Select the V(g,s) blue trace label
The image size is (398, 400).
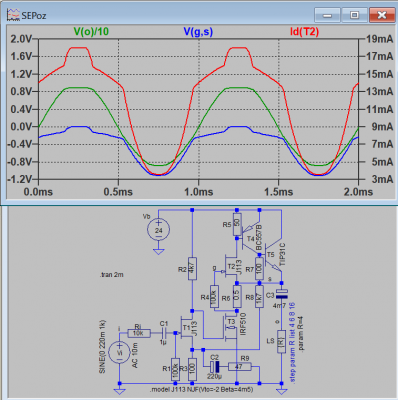click(x=198, y=32)
